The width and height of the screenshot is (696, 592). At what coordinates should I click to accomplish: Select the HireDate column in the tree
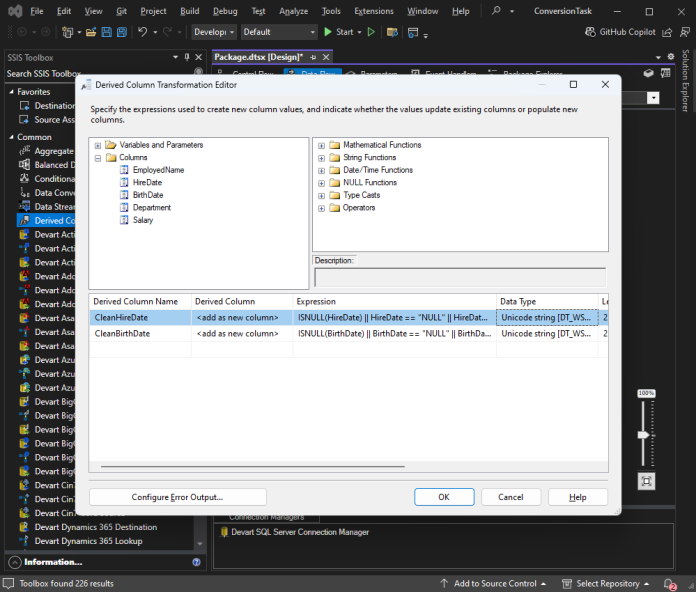click(147, 183)
